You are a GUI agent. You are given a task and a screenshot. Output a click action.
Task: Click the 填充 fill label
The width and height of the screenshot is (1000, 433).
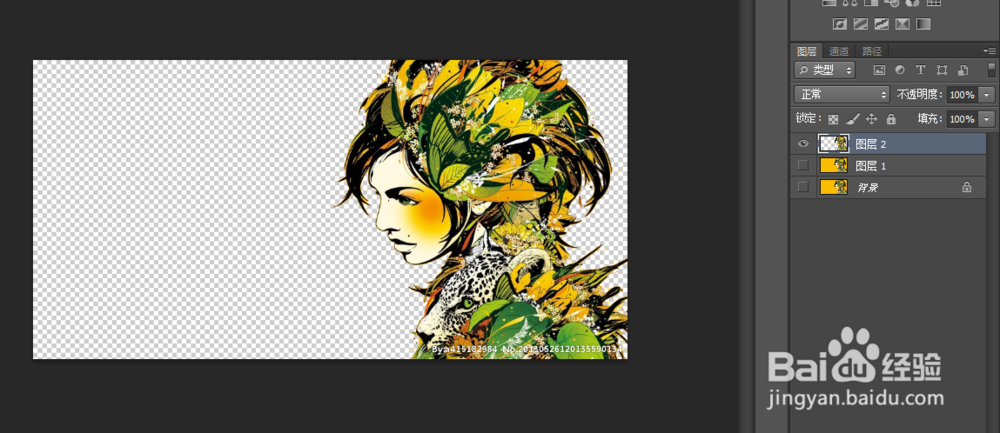(930, 119)
